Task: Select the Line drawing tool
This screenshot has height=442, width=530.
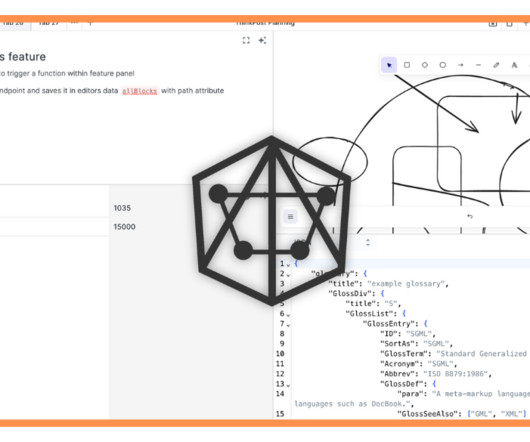Action: click(478, 65)
